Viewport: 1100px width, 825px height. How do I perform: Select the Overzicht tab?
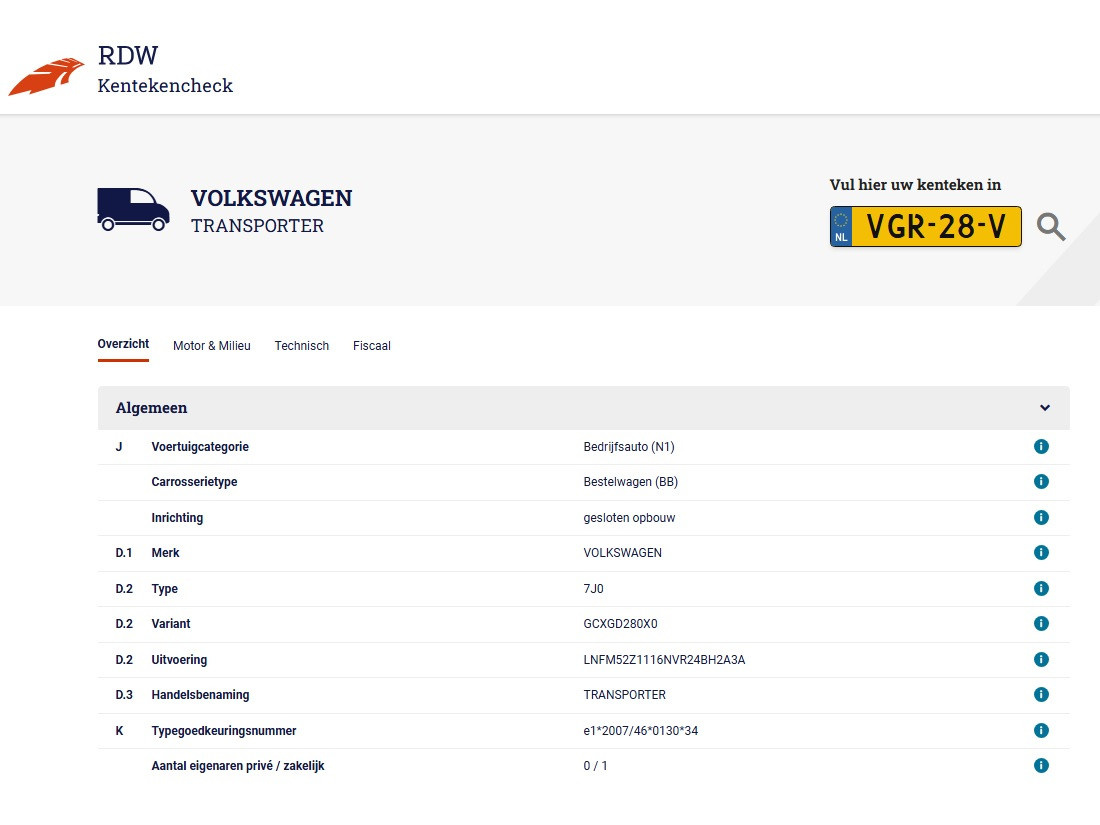pos(123,344)
